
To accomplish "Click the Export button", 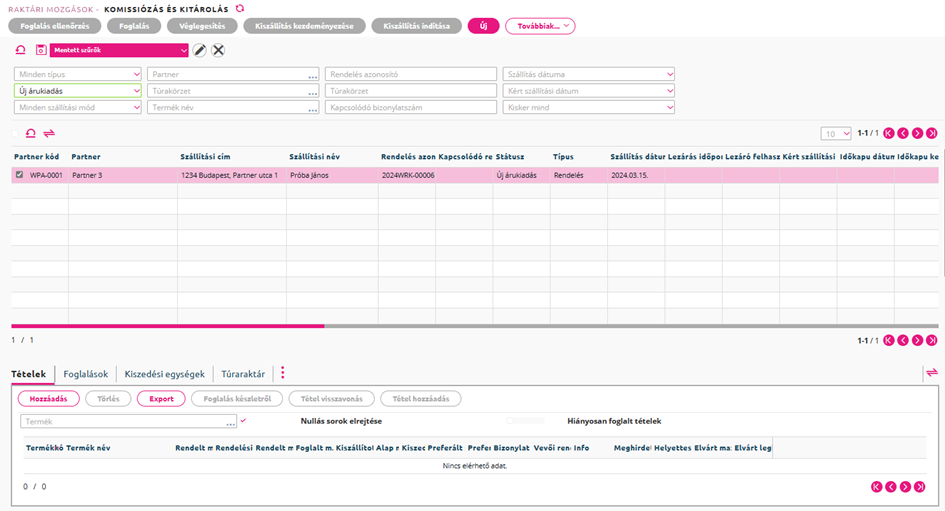I will [x=161, y=398].
